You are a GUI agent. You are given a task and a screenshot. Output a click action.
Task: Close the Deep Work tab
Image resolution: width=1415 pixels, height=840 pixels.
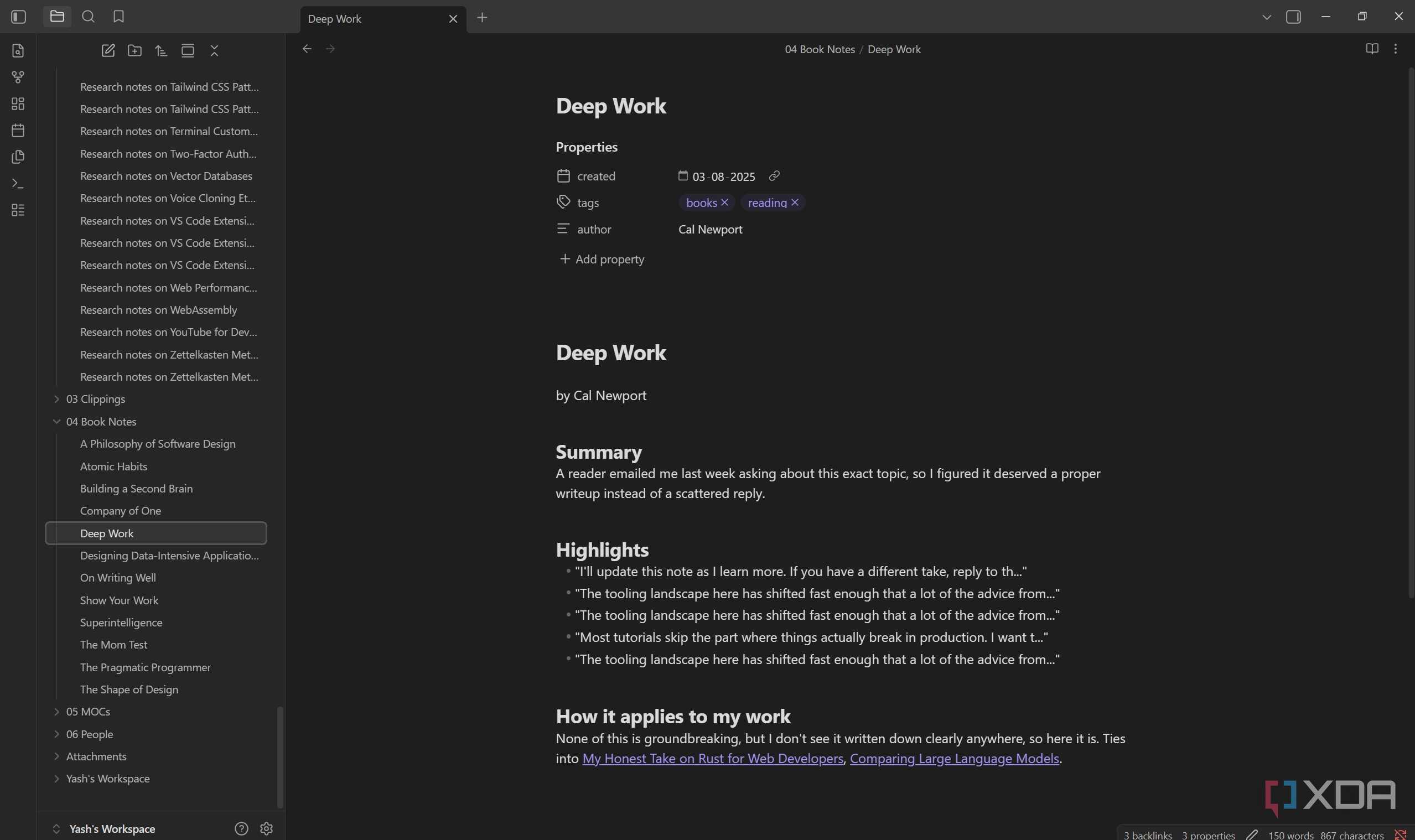tap(453, 19)
